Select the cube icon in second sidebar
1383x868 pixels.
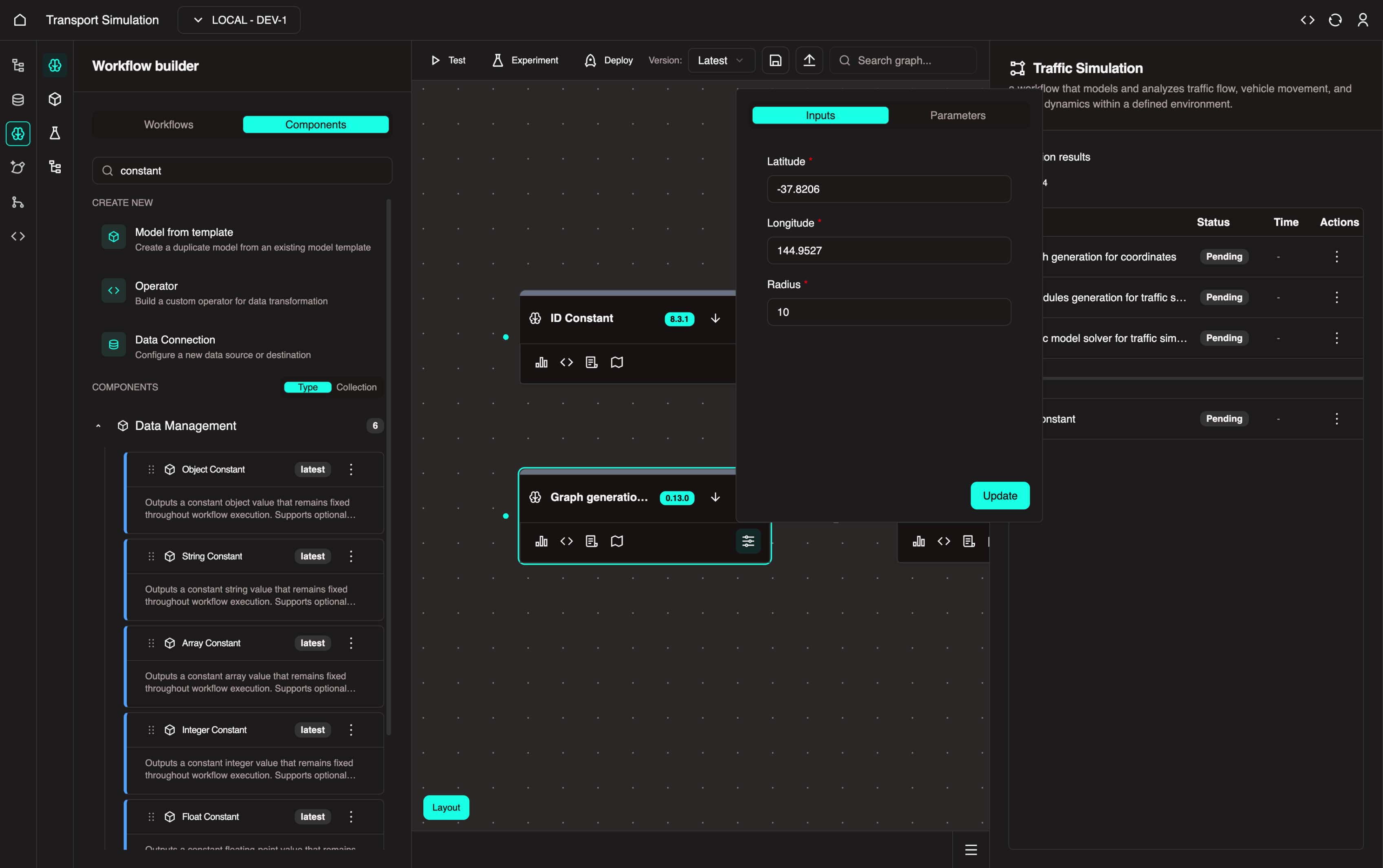(55, 99)
